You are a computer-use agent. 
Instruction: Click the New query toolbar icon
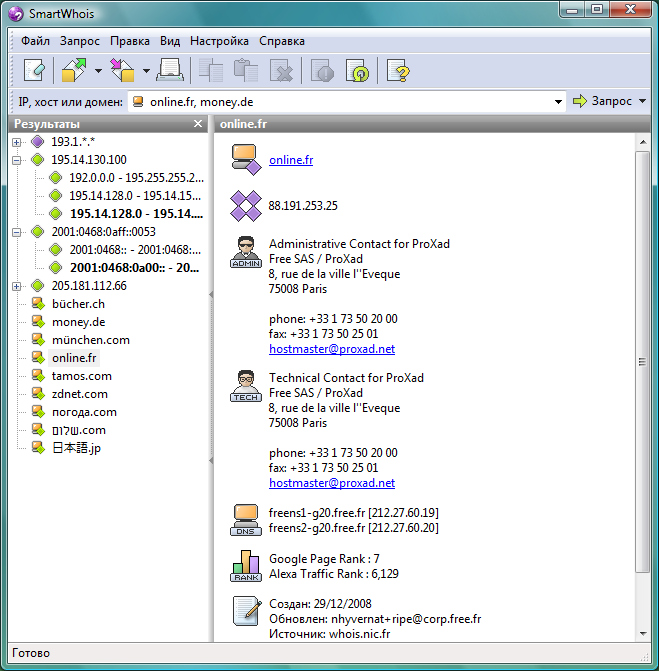tap(34, 70)
